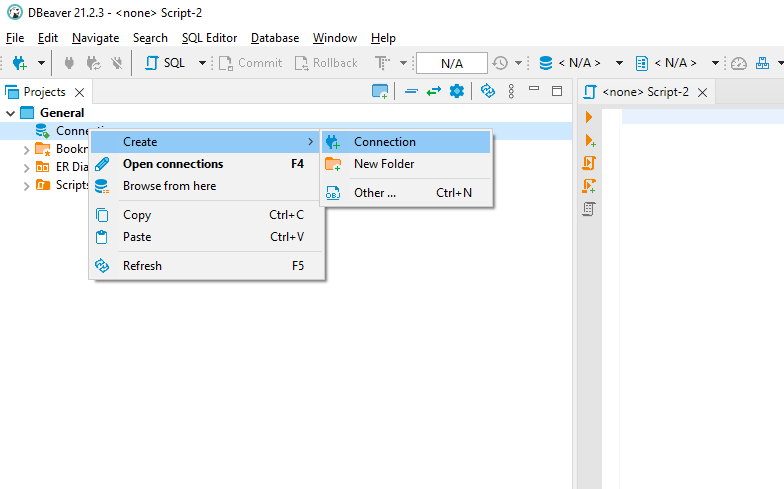Open the Navigate menu
784x489 pixels.
(96, 38)
